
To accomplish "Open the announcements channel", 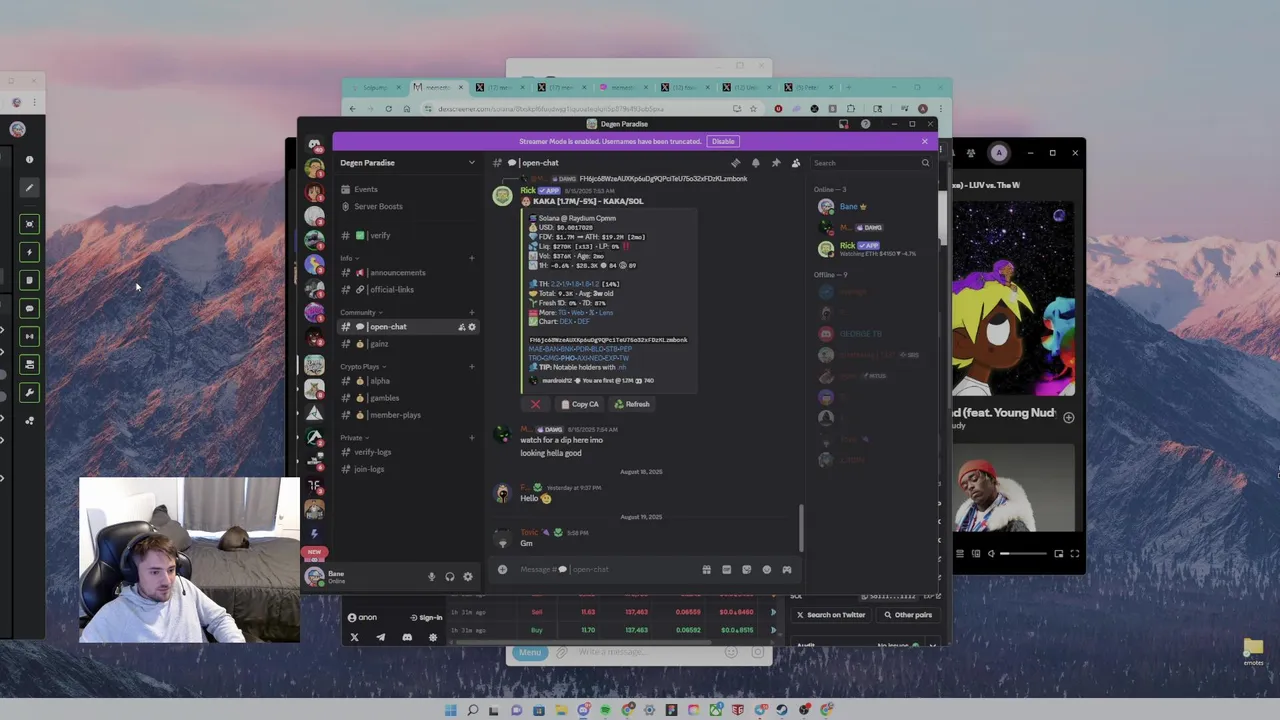I will [x=407, y=272].
